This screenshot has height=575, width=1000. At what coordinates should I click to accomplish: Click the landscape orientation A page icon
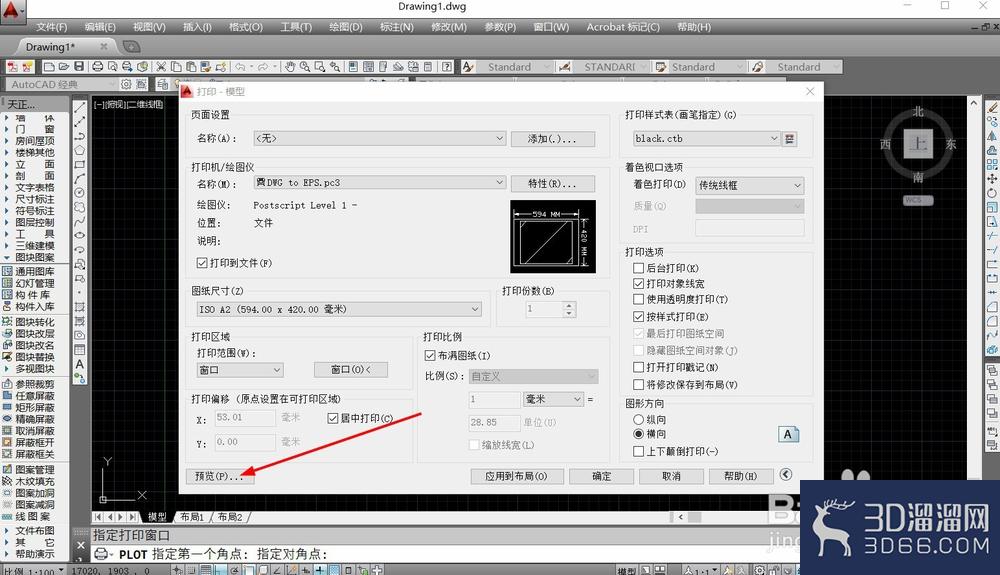[x=788, y=434]
